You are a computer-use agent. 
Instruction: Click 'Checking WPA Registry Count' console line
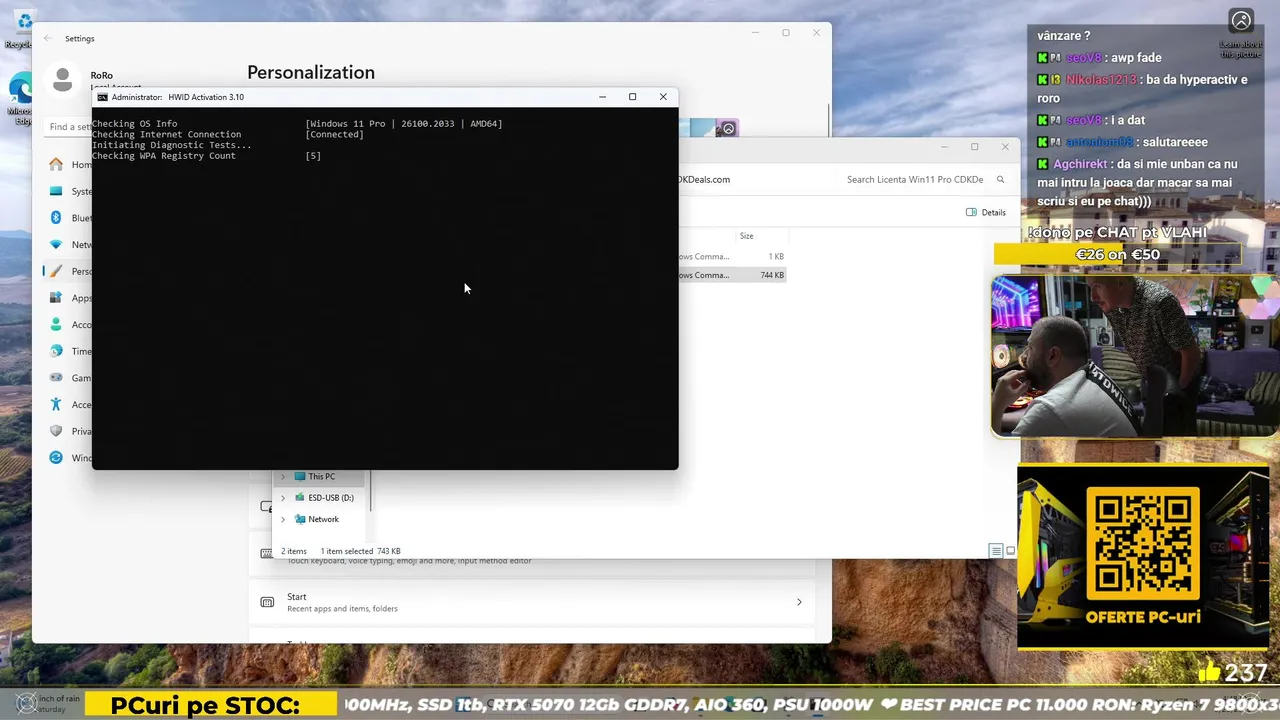[x=164, y=156]
